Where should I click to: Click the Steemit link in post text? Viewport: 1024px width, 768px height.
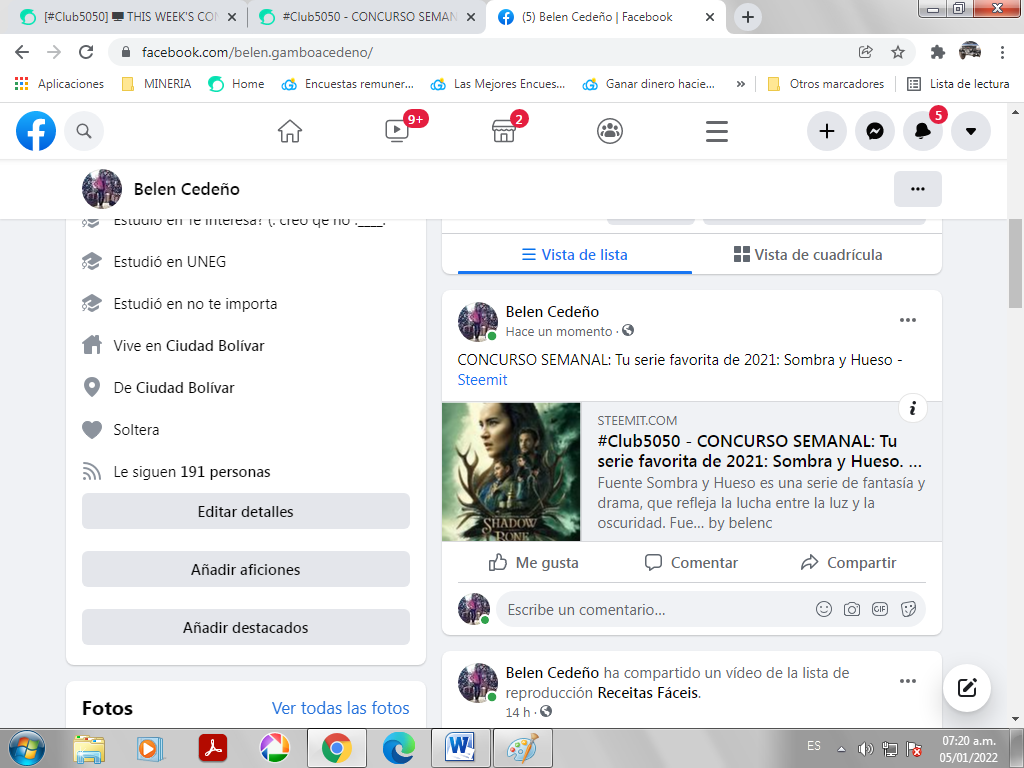click(x=482, y=379)
